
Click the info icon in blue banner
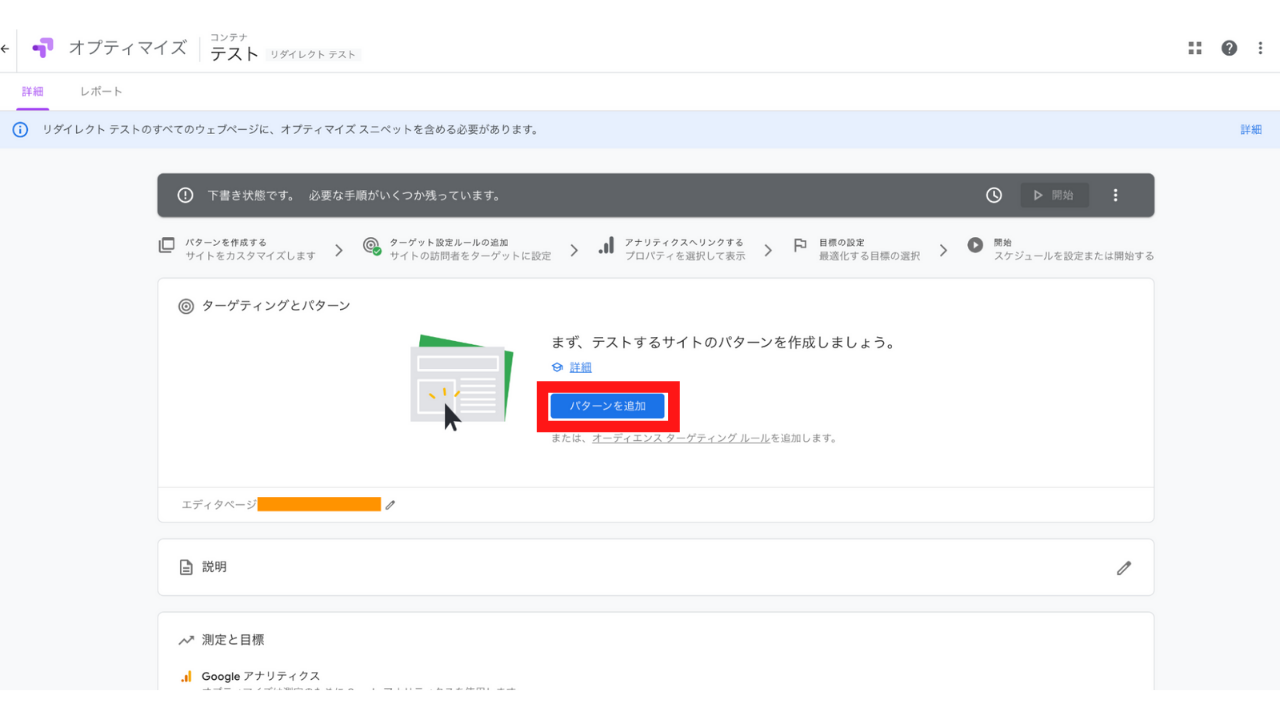tap(20, 130)
